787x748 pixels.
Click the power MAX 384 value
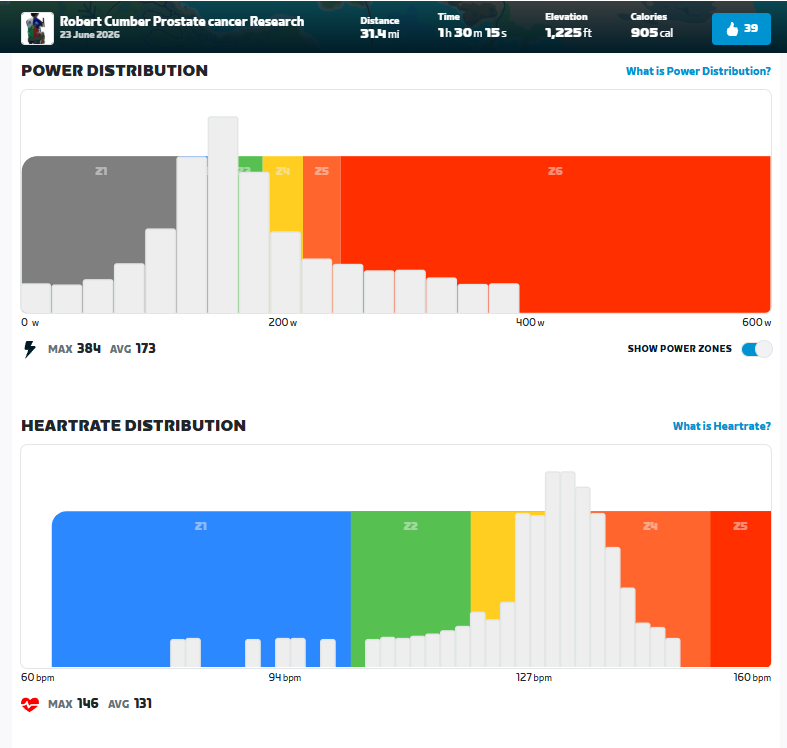pos(74,349)
